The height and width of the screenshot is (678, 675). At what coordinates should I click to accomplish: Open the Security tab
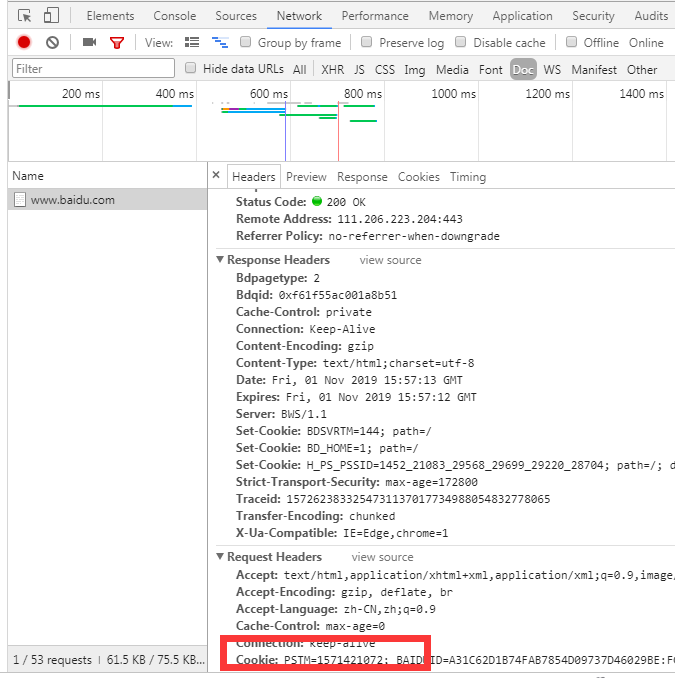[593, 16]
